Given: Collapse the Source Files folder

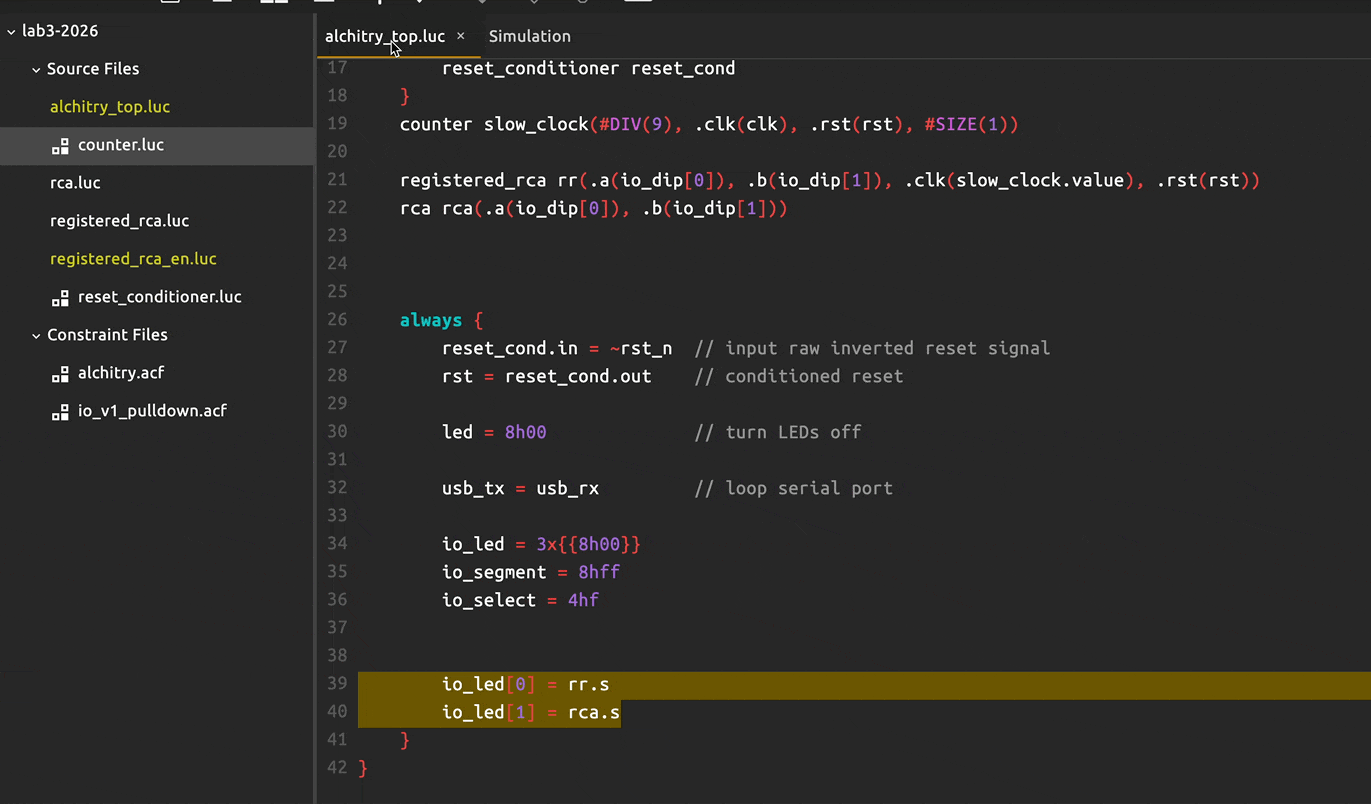Looking at the screenshot, I should pos(36,70).
